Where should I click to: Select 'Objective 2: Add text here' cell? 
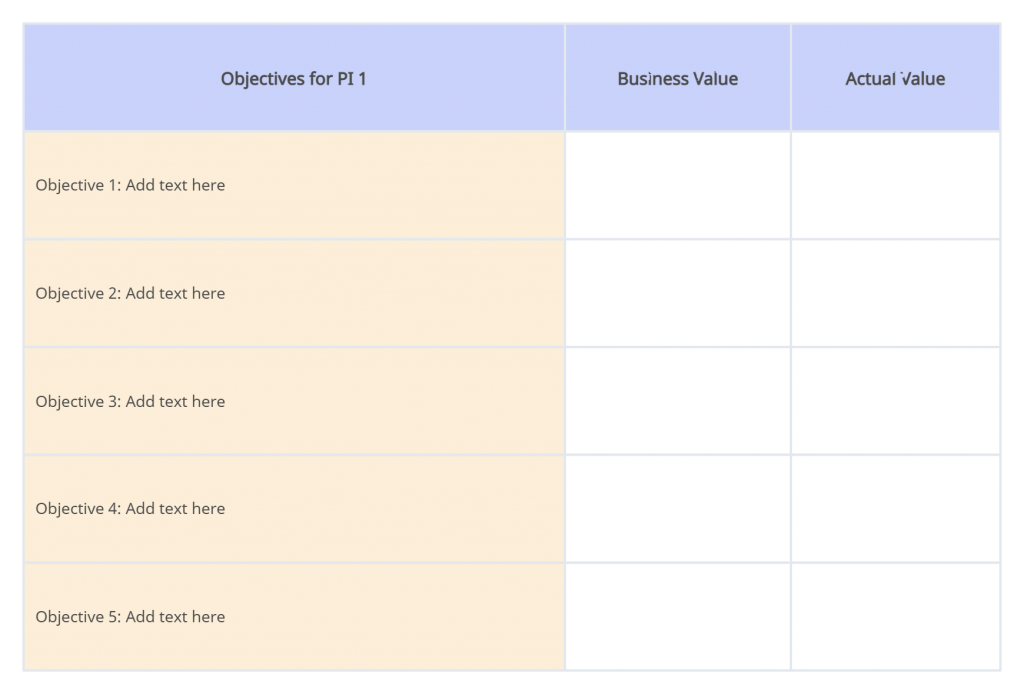click(x=294, y=293)
